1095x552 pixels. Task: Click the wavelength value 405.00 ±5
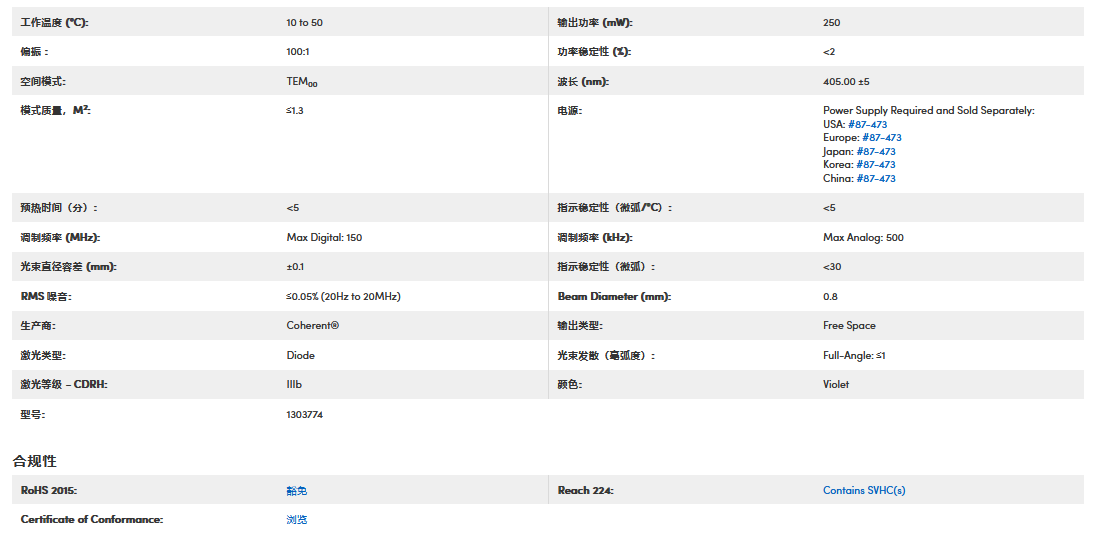846,82
